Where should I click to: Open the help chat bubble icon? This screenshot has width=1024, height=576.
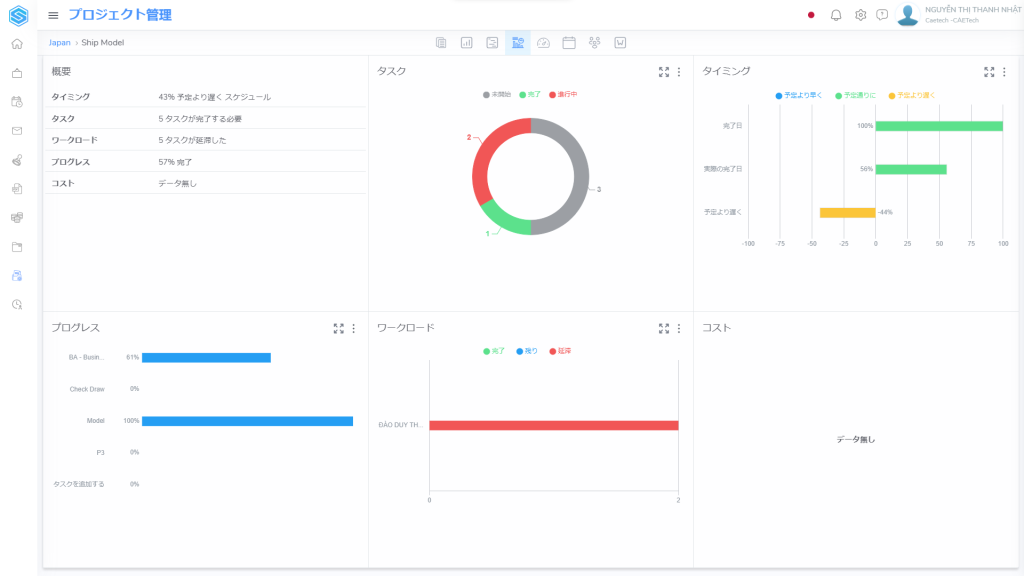click(882, 15)
